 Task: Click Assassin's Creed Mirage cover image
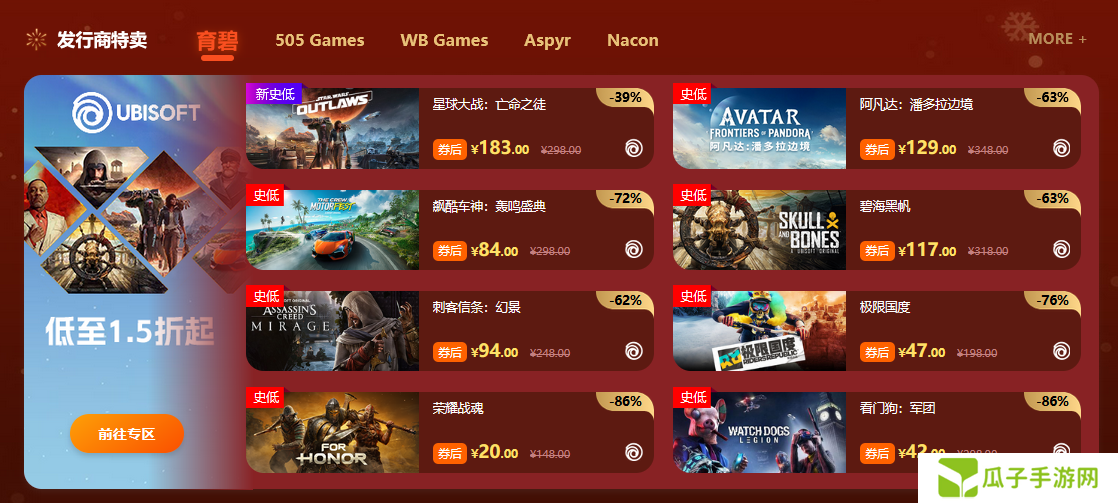click(332, 331)
